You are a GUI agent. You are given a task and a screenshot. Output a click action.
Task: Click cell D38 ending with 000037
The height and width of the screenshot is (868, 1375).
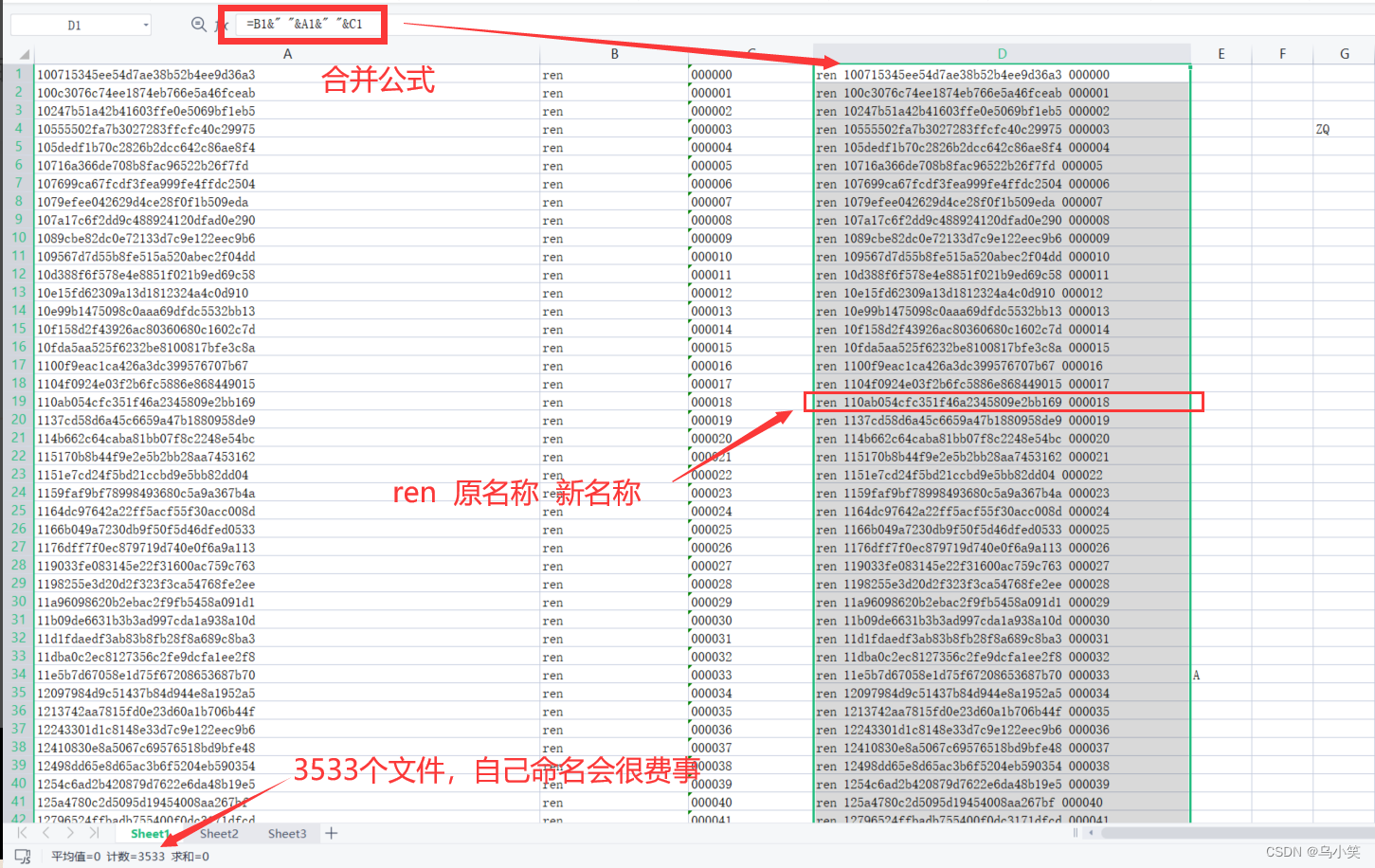(1002, 748)
